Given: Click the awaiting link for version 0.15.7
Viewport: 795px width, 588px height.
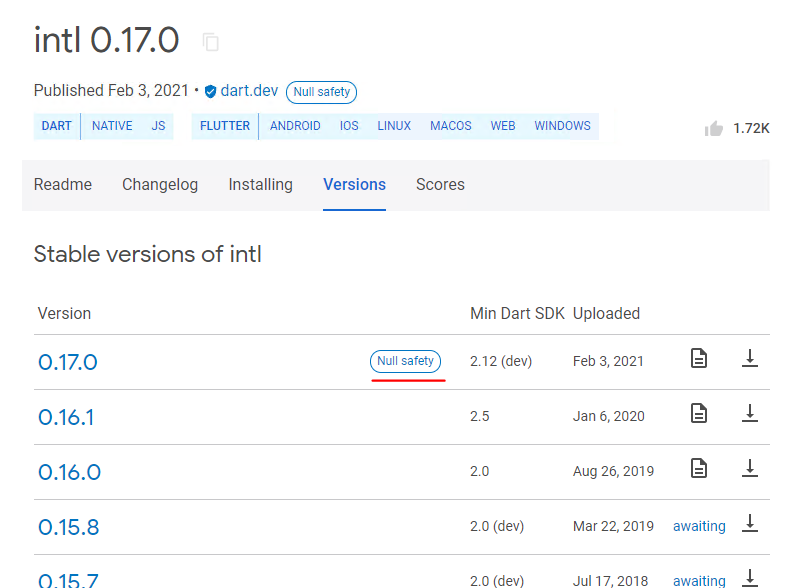Looking at the screenshot, I should click(x=699, y=580).
